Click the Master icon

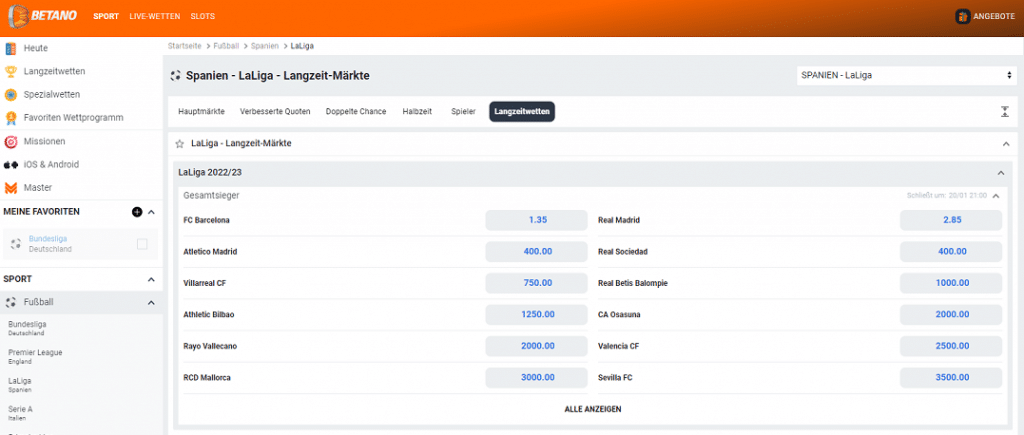click(10, 188)
